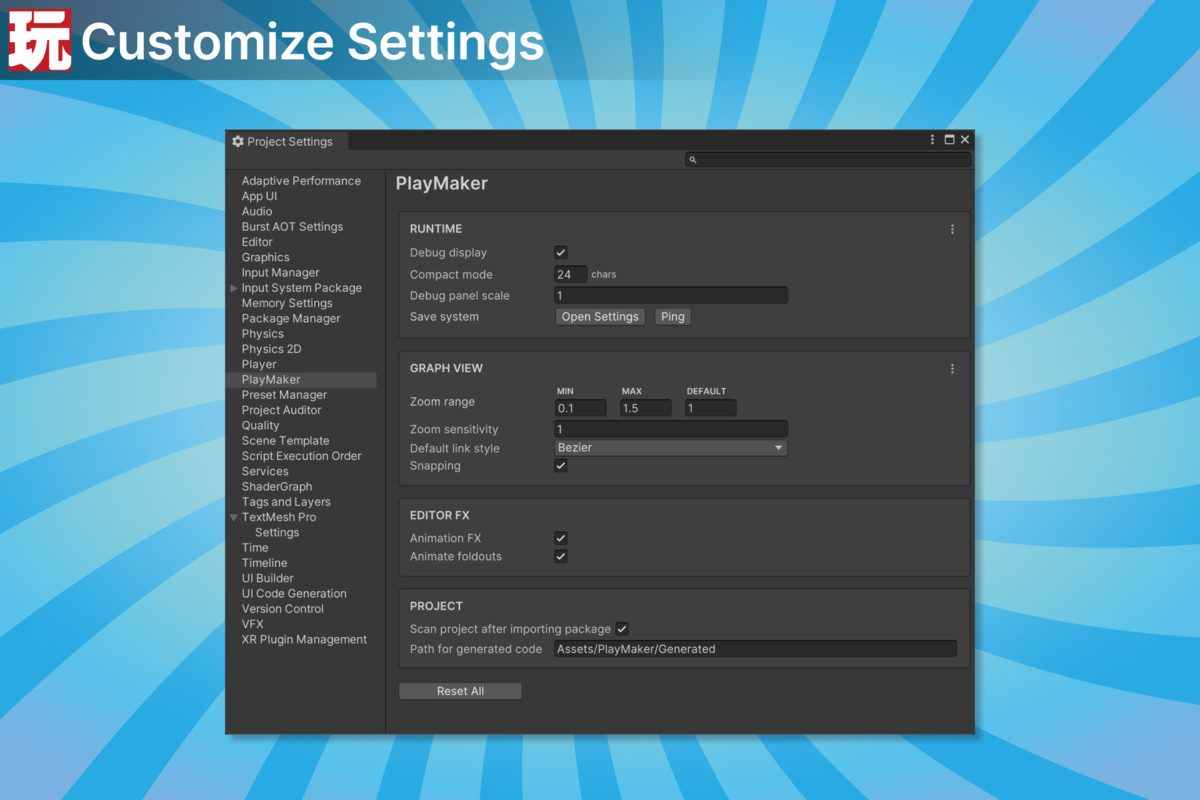The width and height of the screenshot is (1200, 800).
Task: Select XR Plugin Management category
Action: [x=304, y=640]
